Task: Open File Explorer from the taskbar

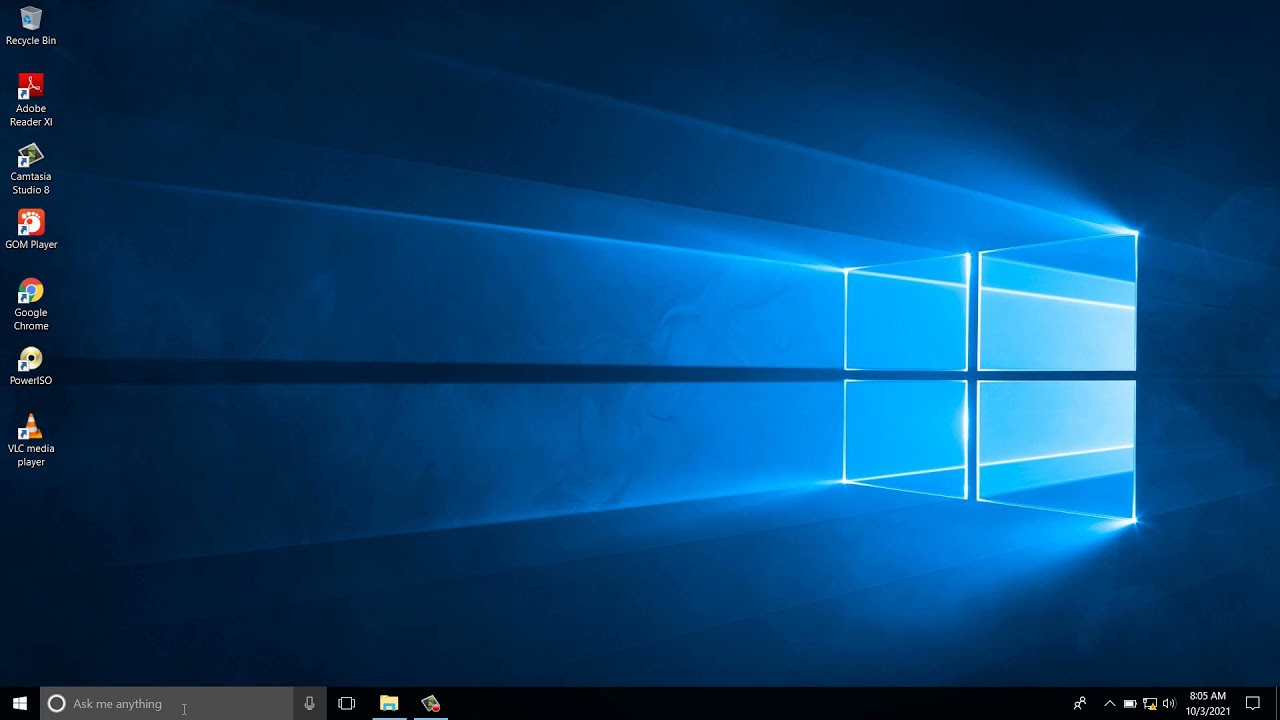Action: tap(389, 703)
